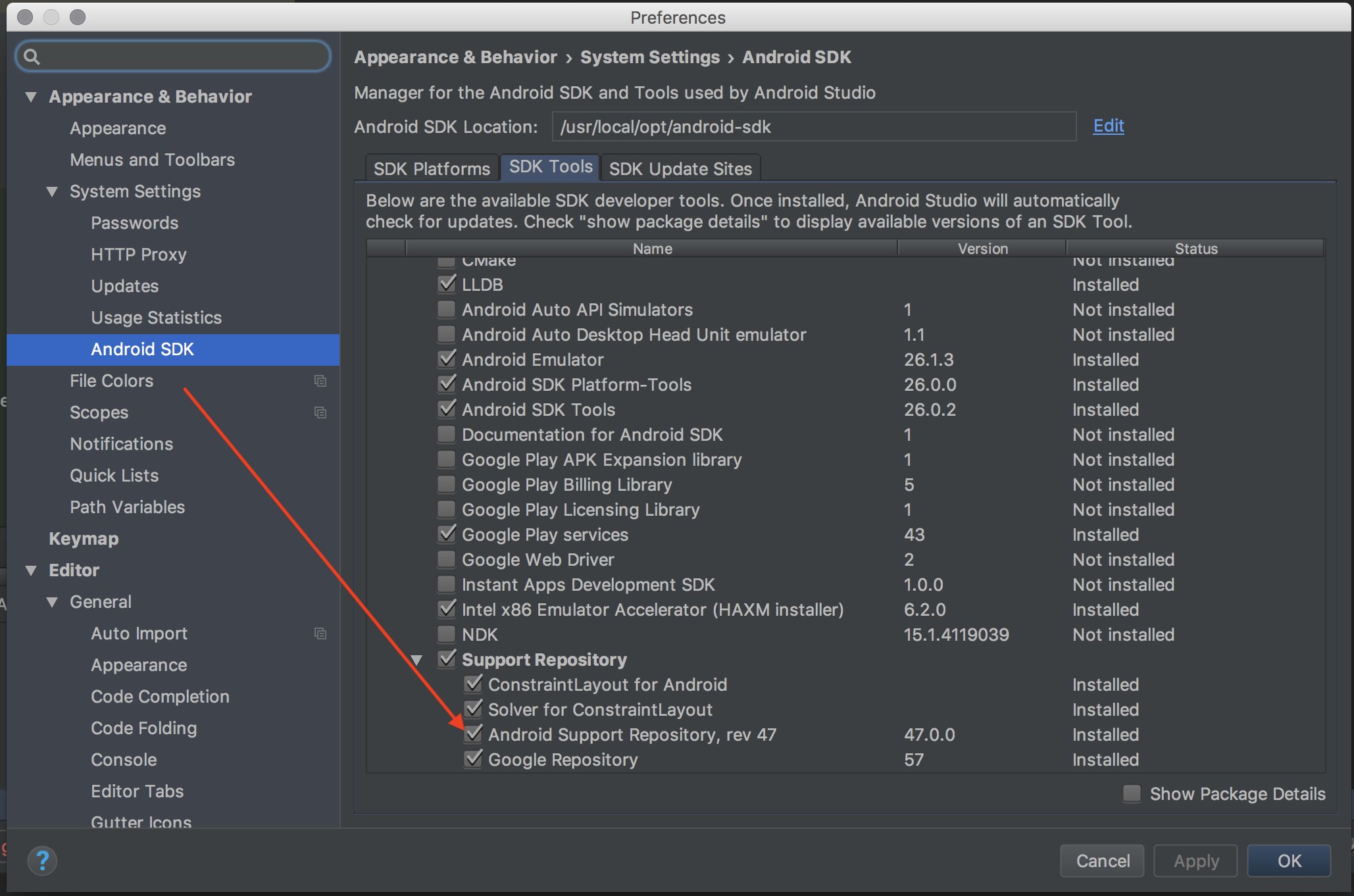Click the System Settings breadcrumb
This screenshot has height=896, width=1354.
click(649, 57)
